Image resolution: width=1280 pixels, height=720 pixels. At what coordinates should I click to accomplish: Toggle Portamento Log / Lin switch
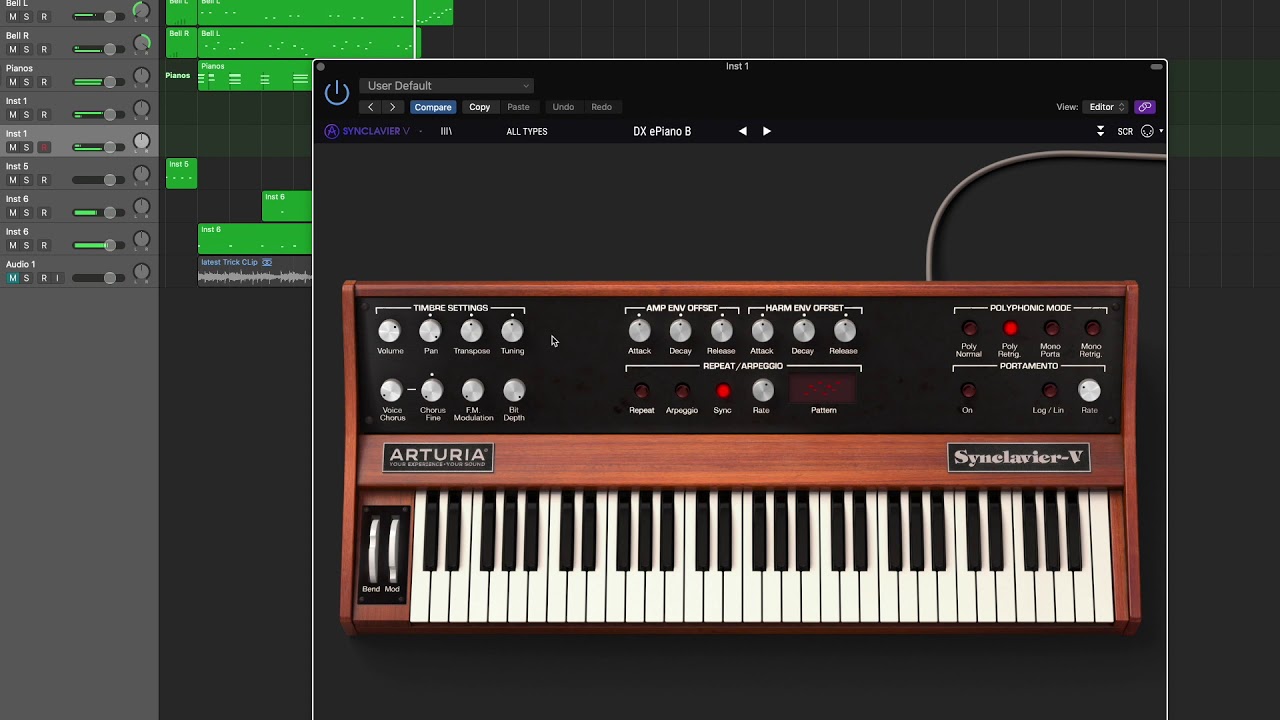coord(1048,391)
